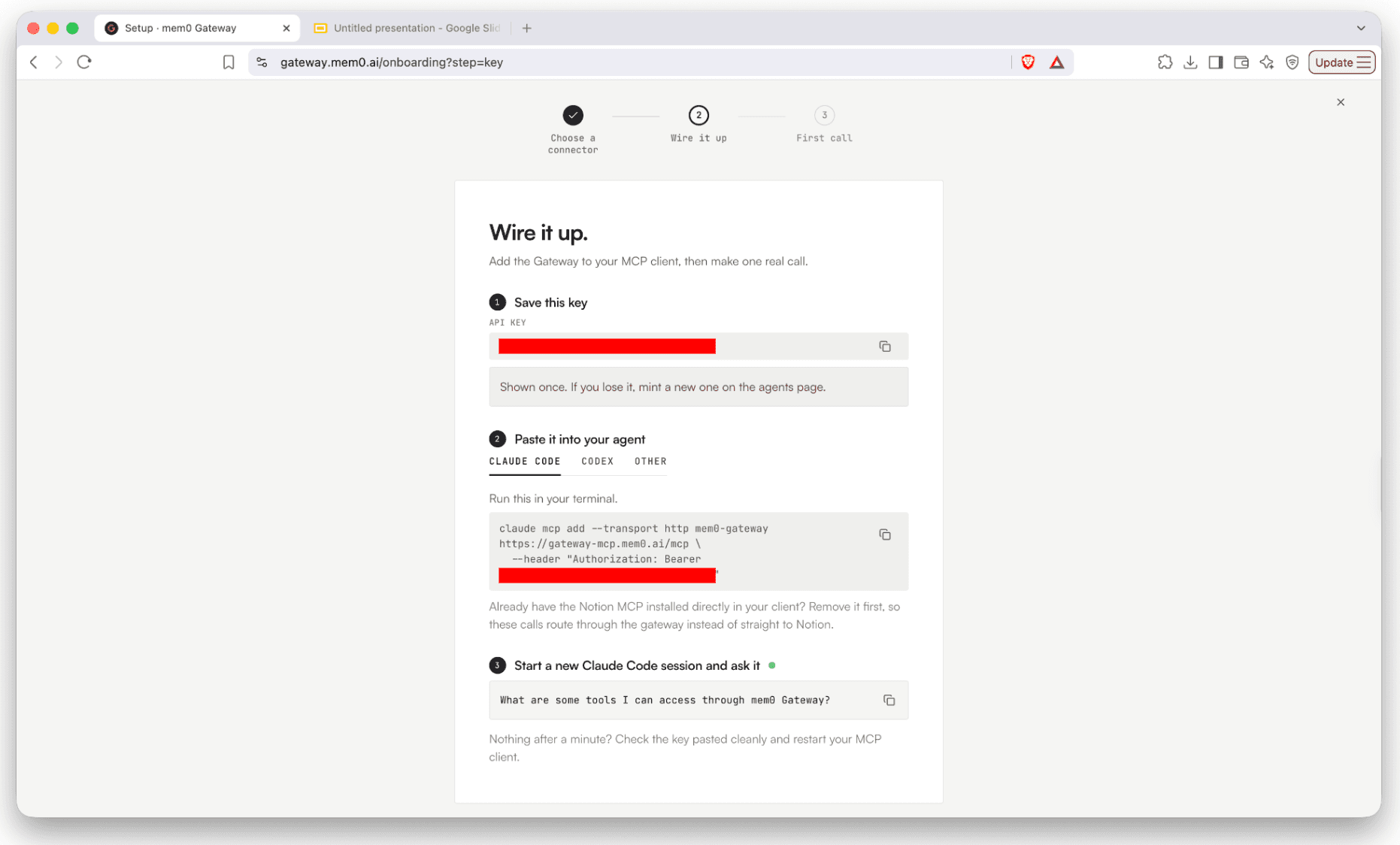
Task: Select the CLAUDE CODE tab
Action: click(x=525, y=462)
